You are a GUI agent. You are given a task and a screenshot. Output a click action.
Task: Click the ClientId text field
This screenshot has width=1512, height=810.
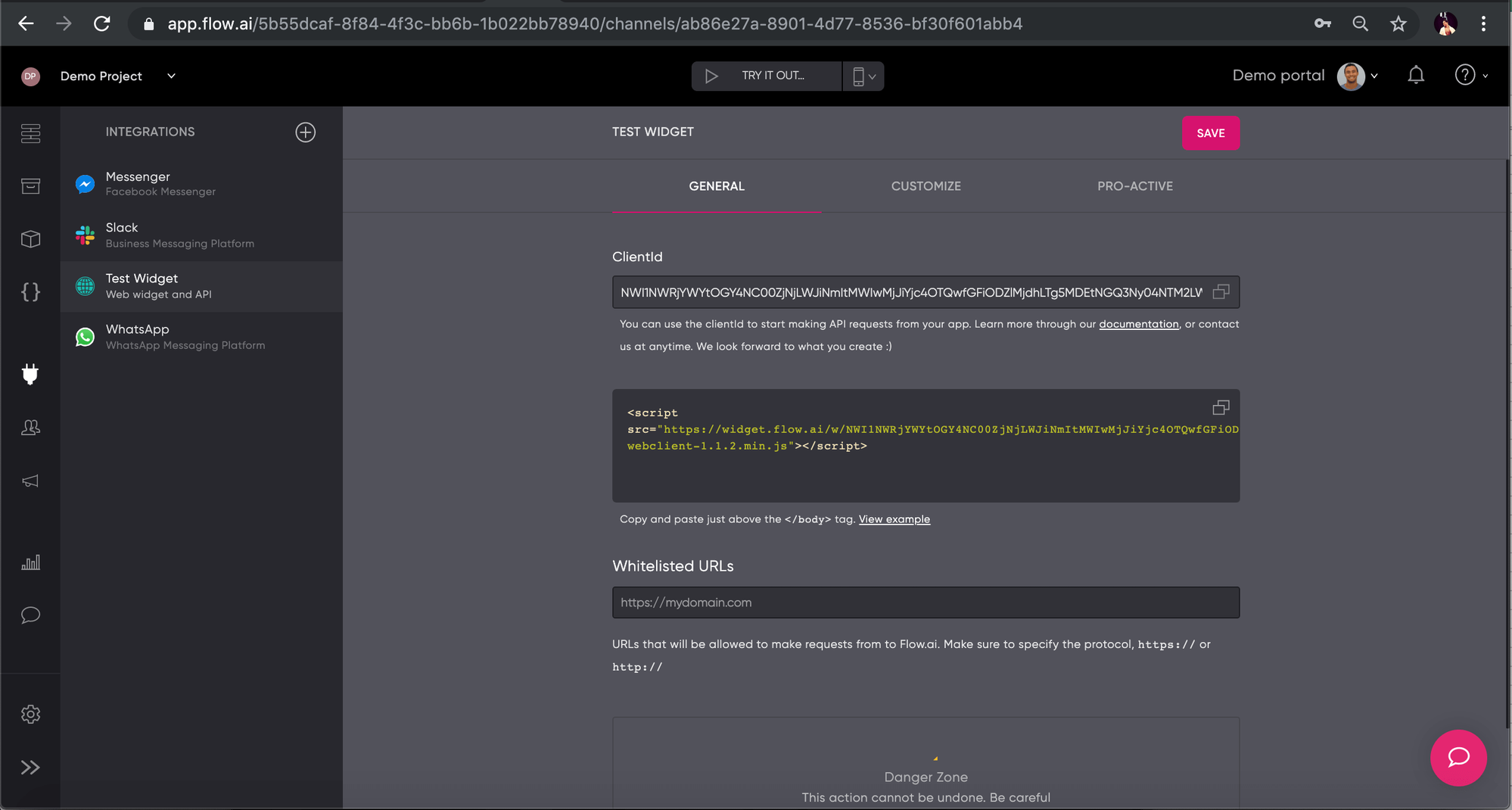tap(926, 292)
